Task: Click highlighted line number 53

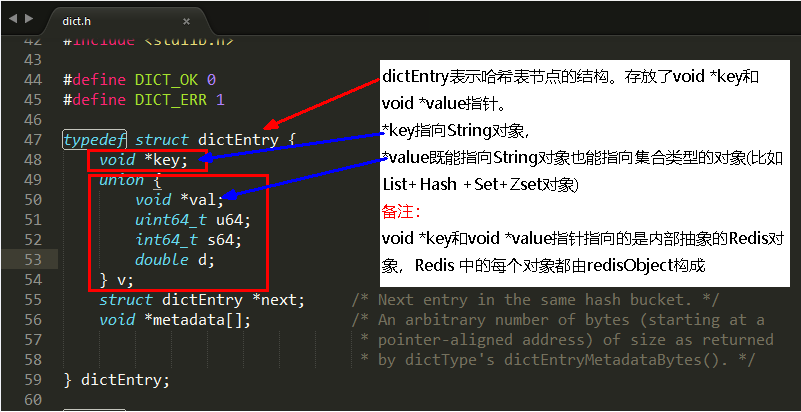Action: [x=33, y=260]
